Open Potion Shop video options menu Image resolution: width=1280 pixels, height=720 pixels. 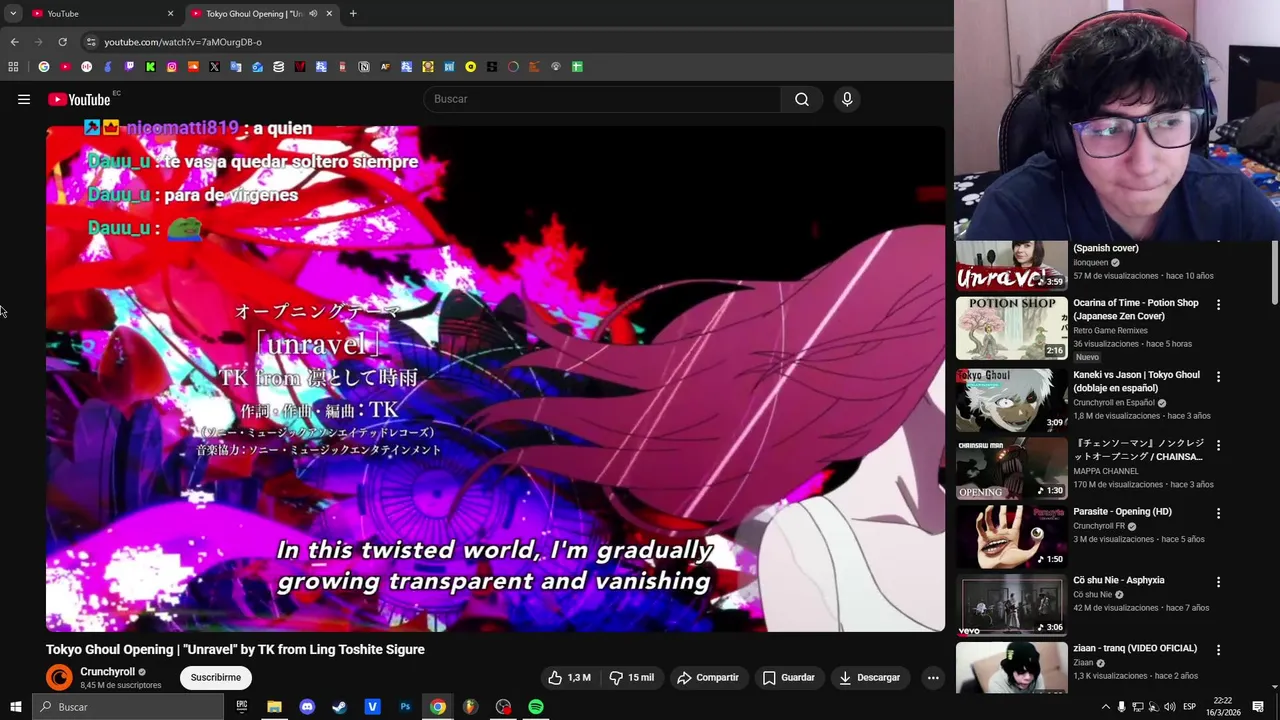(1218, 304)
